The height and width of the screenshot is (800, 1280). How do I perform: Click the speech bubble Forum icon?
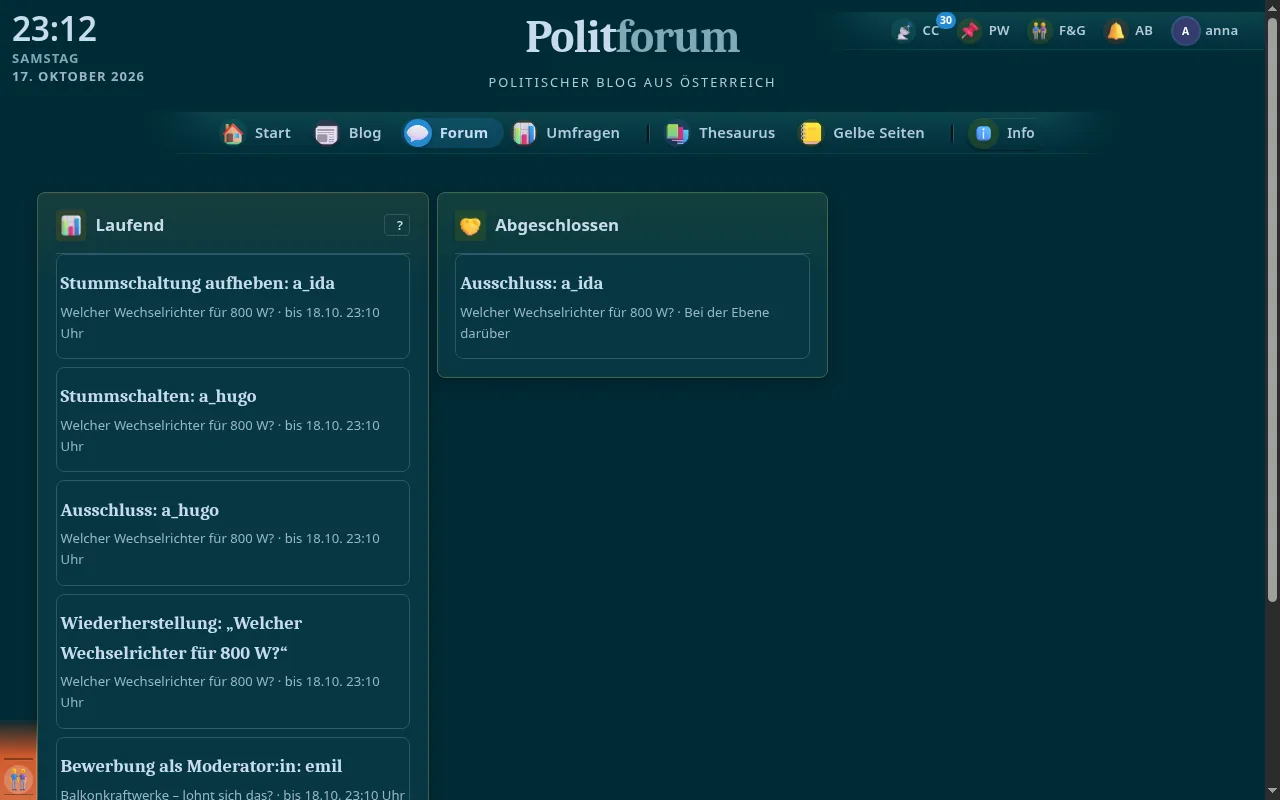pyautogui.click(x=418, y=133)
